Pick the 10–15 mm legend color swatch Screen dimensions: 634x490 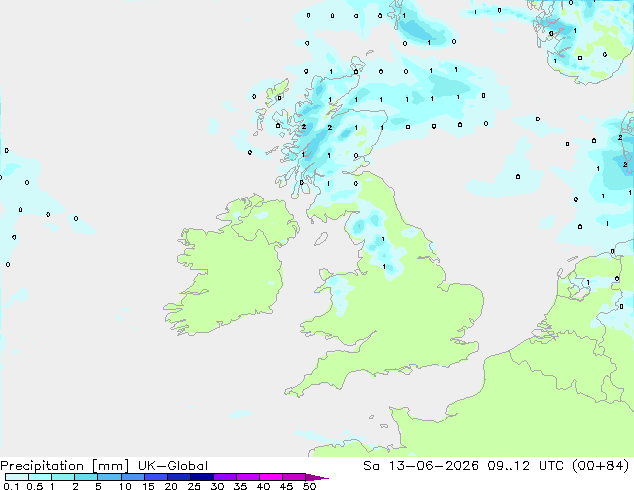pos(132,477)
